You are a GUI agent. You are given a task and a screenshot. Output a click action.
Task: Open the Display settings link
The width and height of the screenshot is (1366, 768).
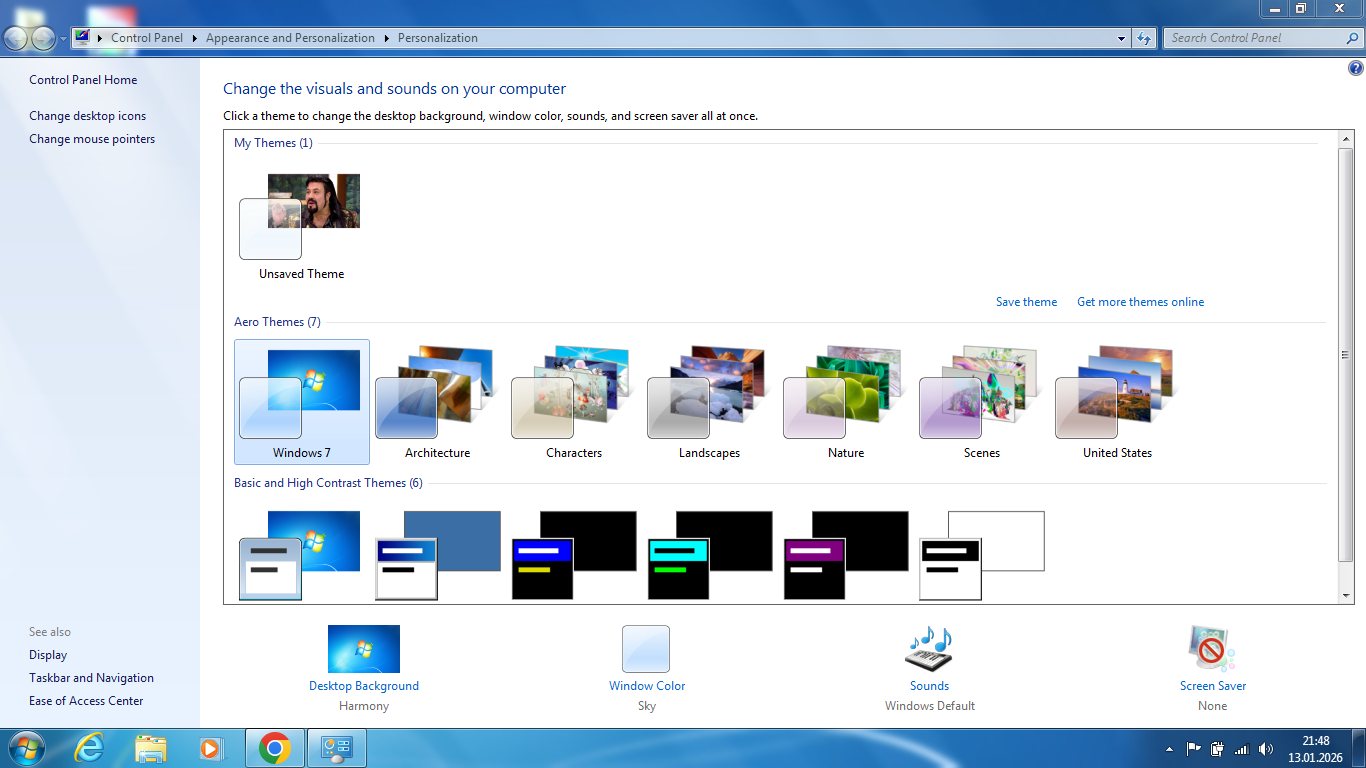click(48, 655)
